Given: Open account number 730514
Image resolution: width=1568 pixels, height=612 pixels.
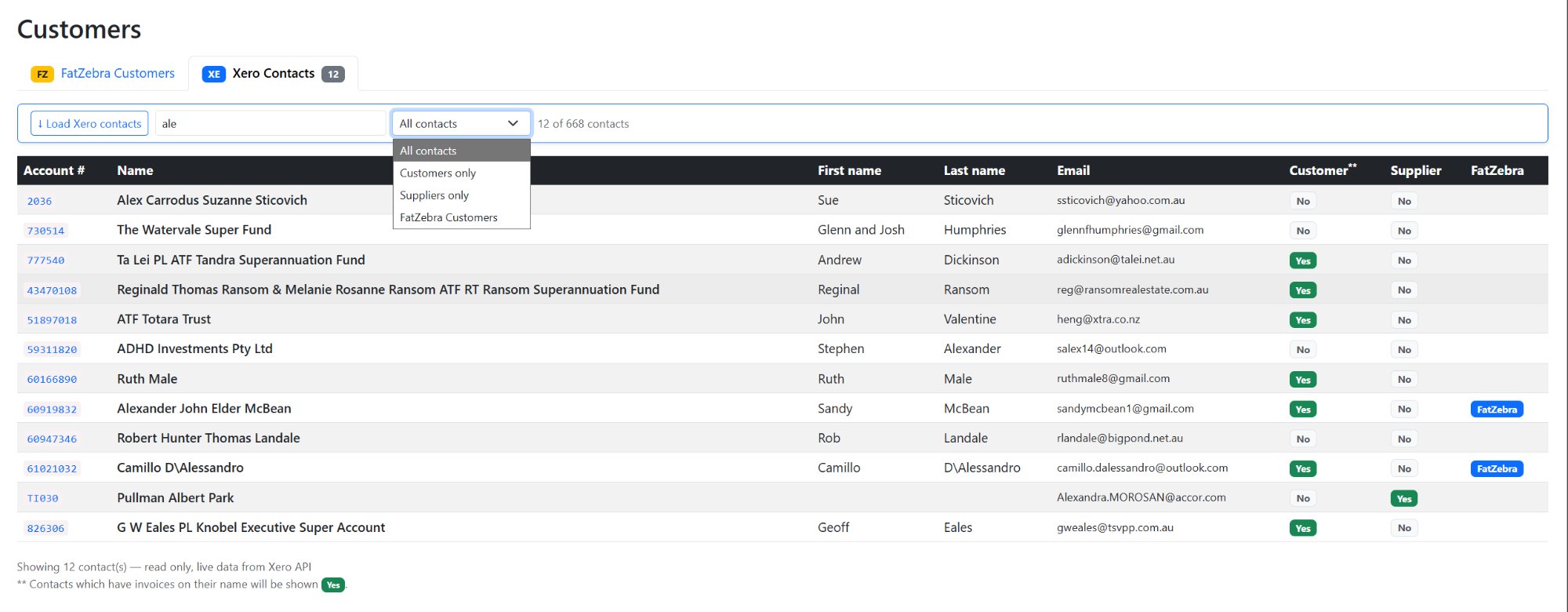Looking at the screenshot, I should click(x=45, y=231).
